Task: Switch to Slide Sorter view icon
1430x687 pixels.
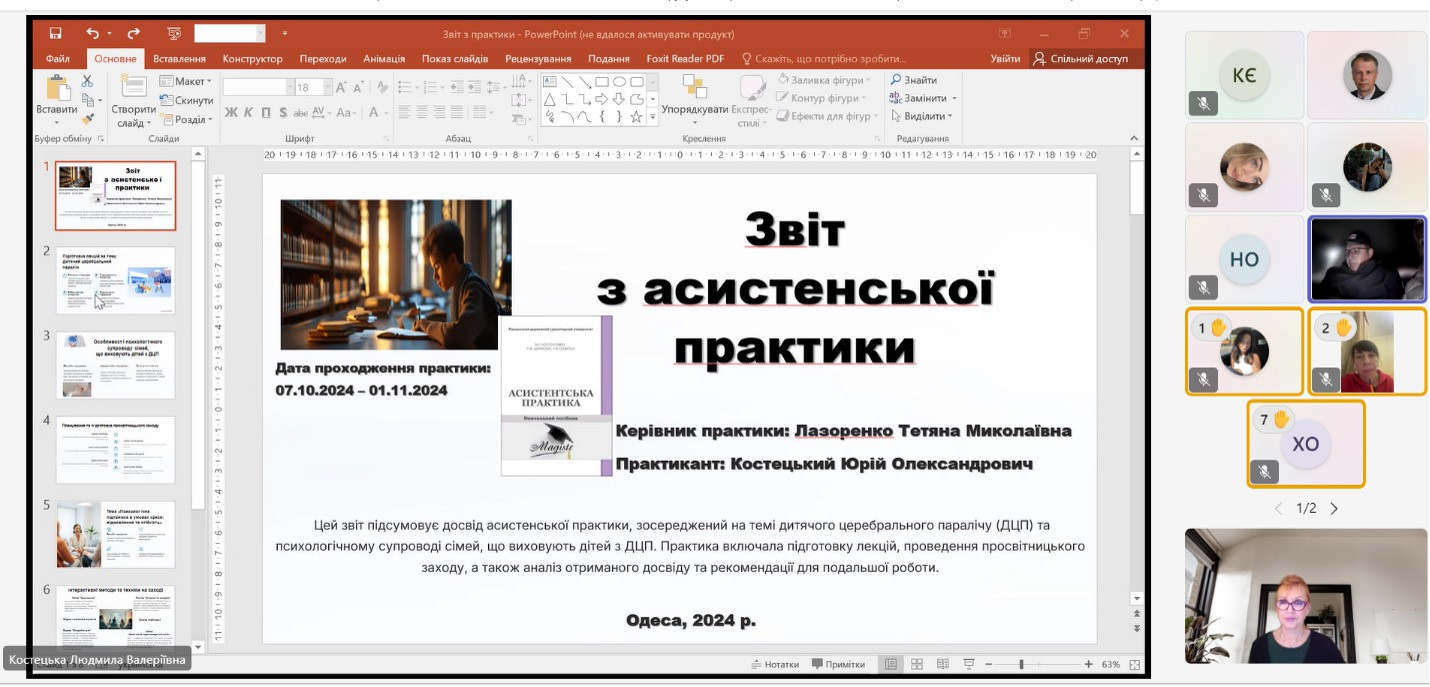Action: coord(916,664)
